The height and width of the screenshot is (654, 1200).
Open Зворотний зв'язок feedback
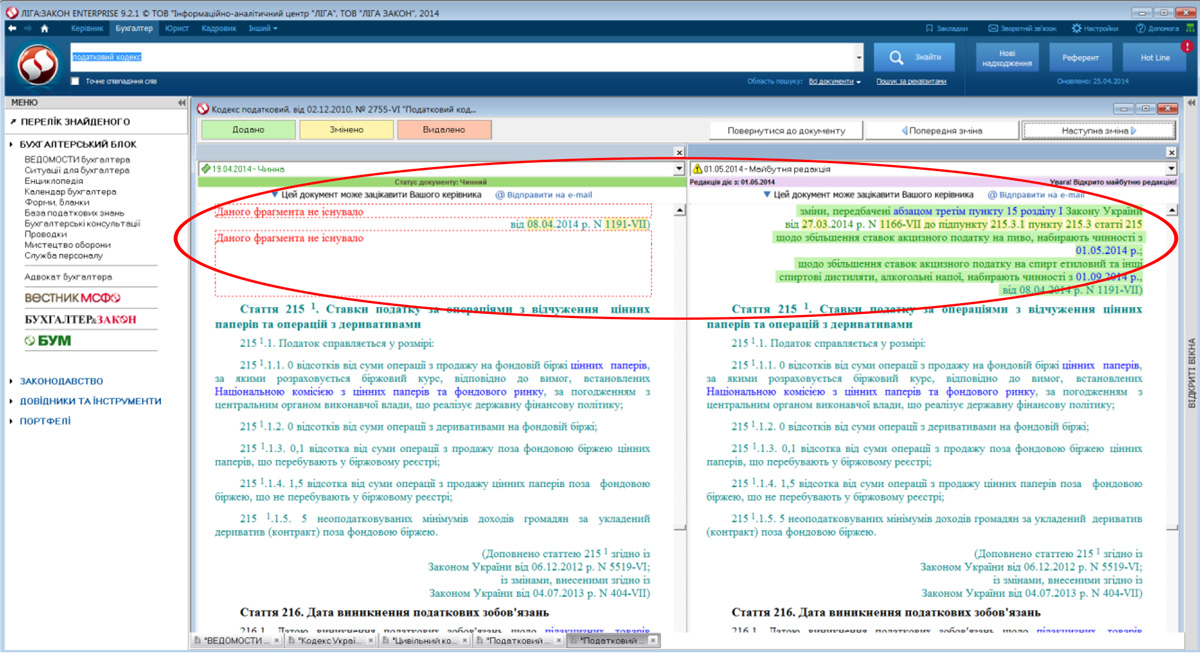(1023, 28)
